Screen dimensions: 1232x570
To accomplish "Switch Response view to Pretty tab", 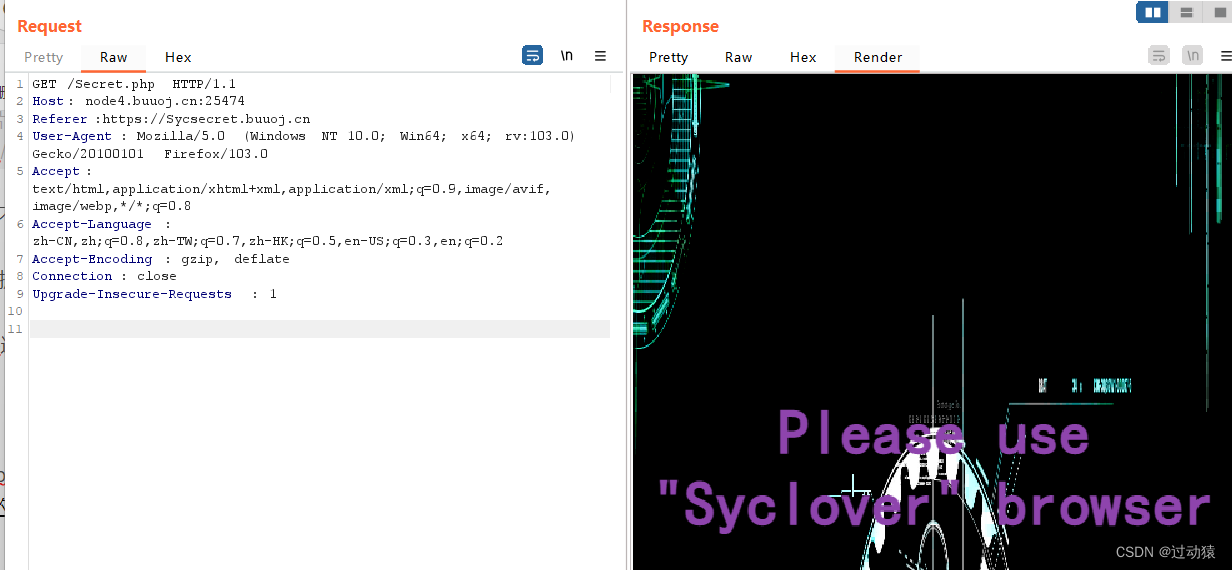I will coord(669,57).
